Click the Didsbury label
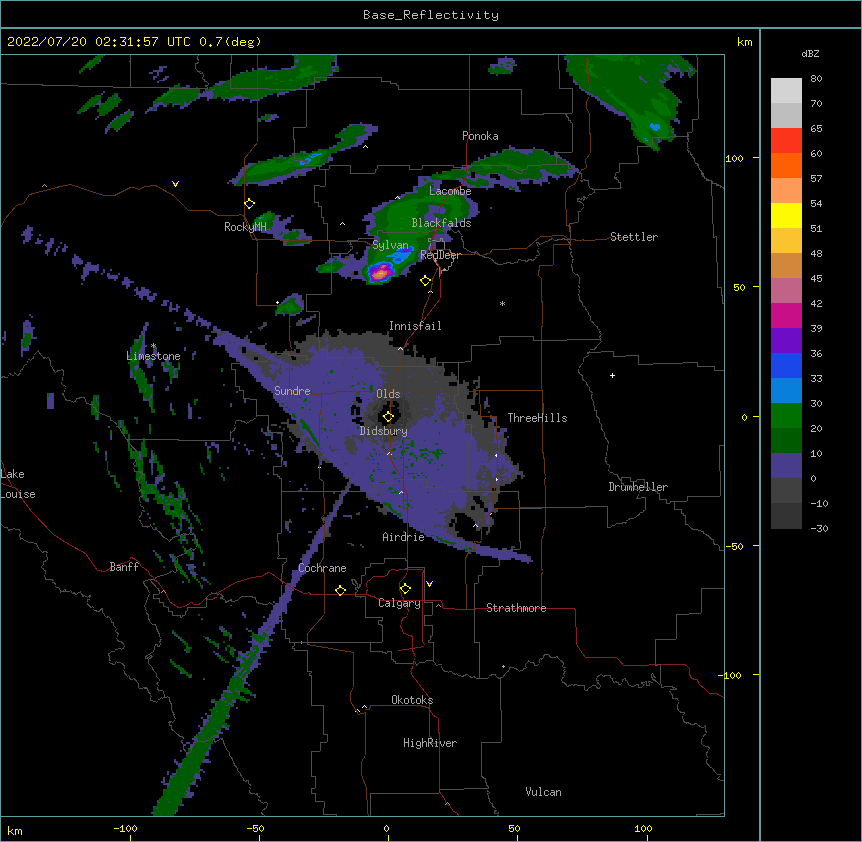The width and height of the screenshot is (862, 842). (x=384, y=431)
